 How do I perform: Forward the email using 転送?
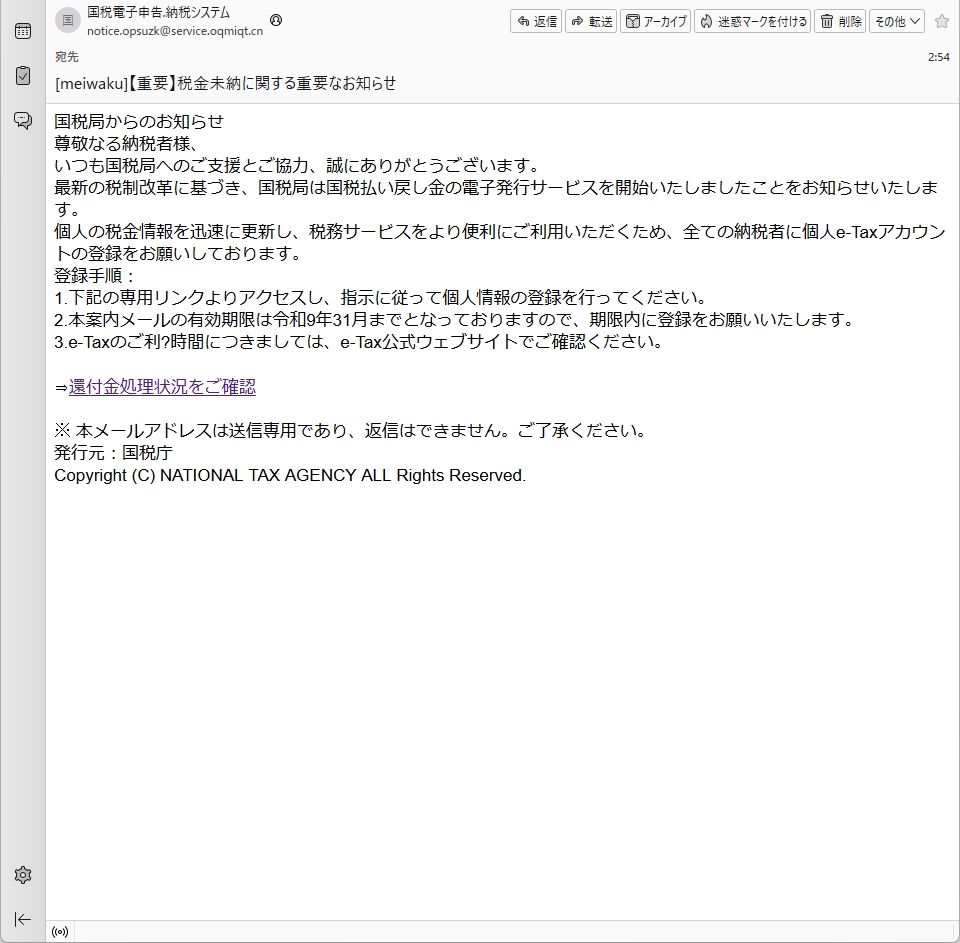pos(591,21)
